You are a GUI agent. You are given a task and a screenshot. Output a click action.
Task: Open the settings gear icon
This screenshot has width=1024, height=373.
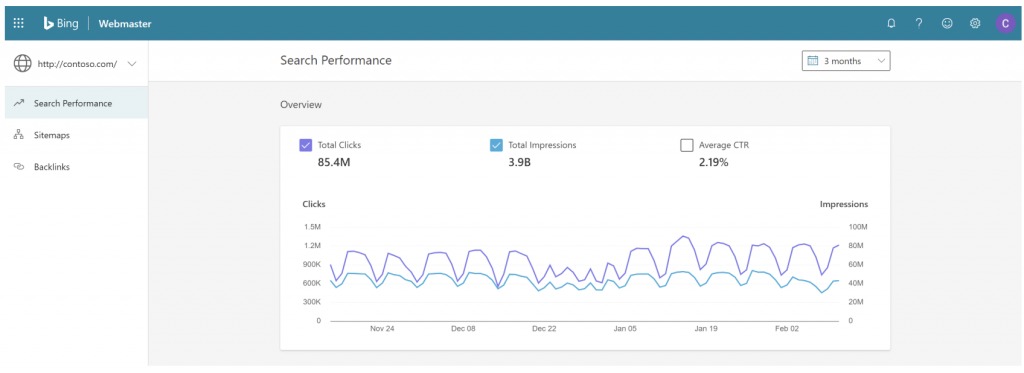coord(975,24)
